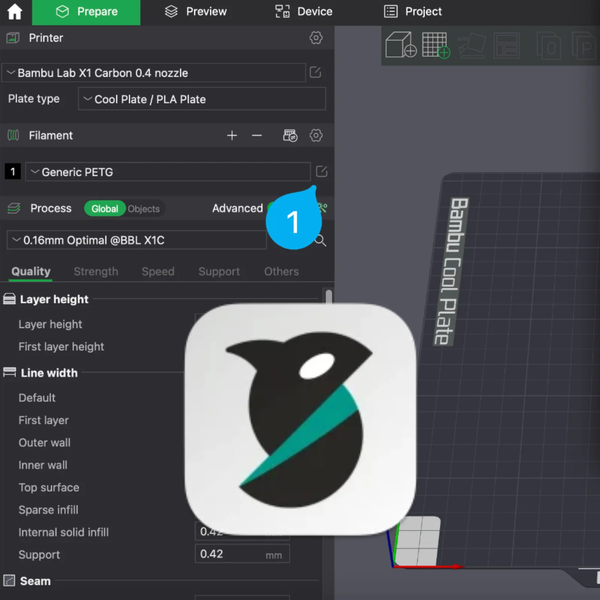Select Bambu Lab X1 Carbon printer dropdown
The image size is (600, 600).
point(154,73)
